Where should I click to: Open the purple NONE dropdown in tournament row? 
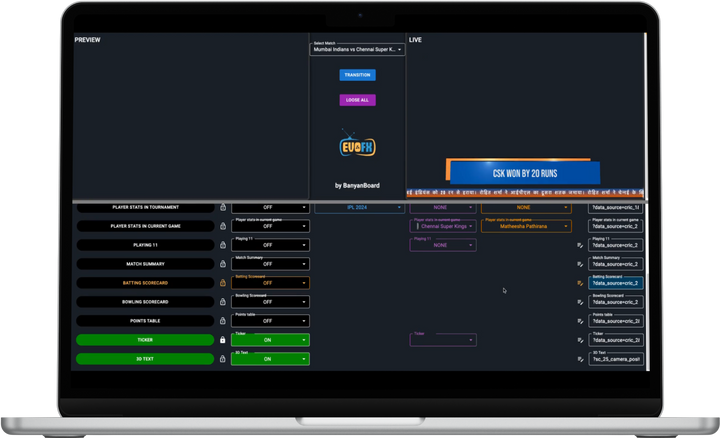point(443,208)
